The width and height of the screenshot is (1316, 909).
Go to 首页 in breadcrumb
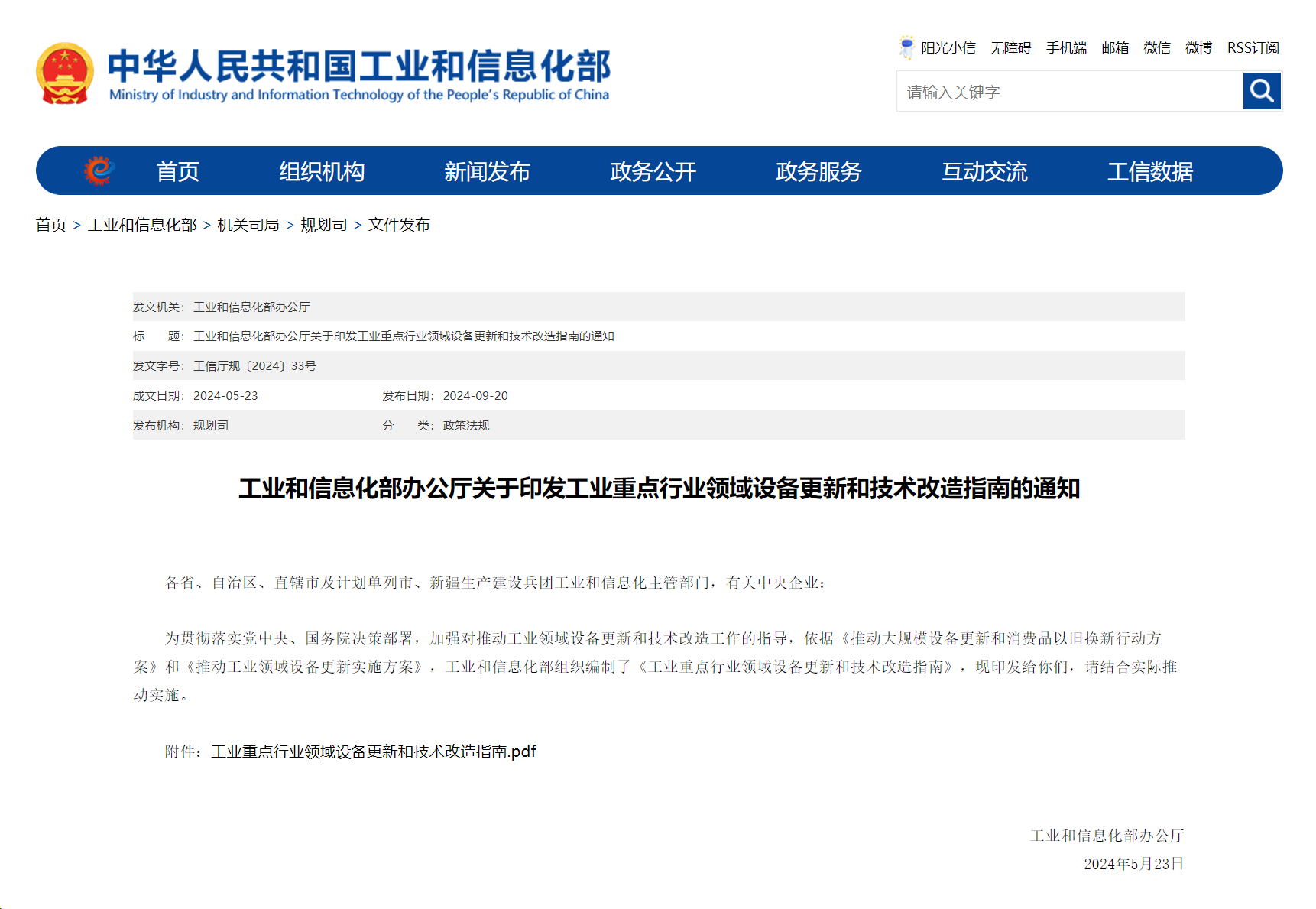[x=51, y=225]
